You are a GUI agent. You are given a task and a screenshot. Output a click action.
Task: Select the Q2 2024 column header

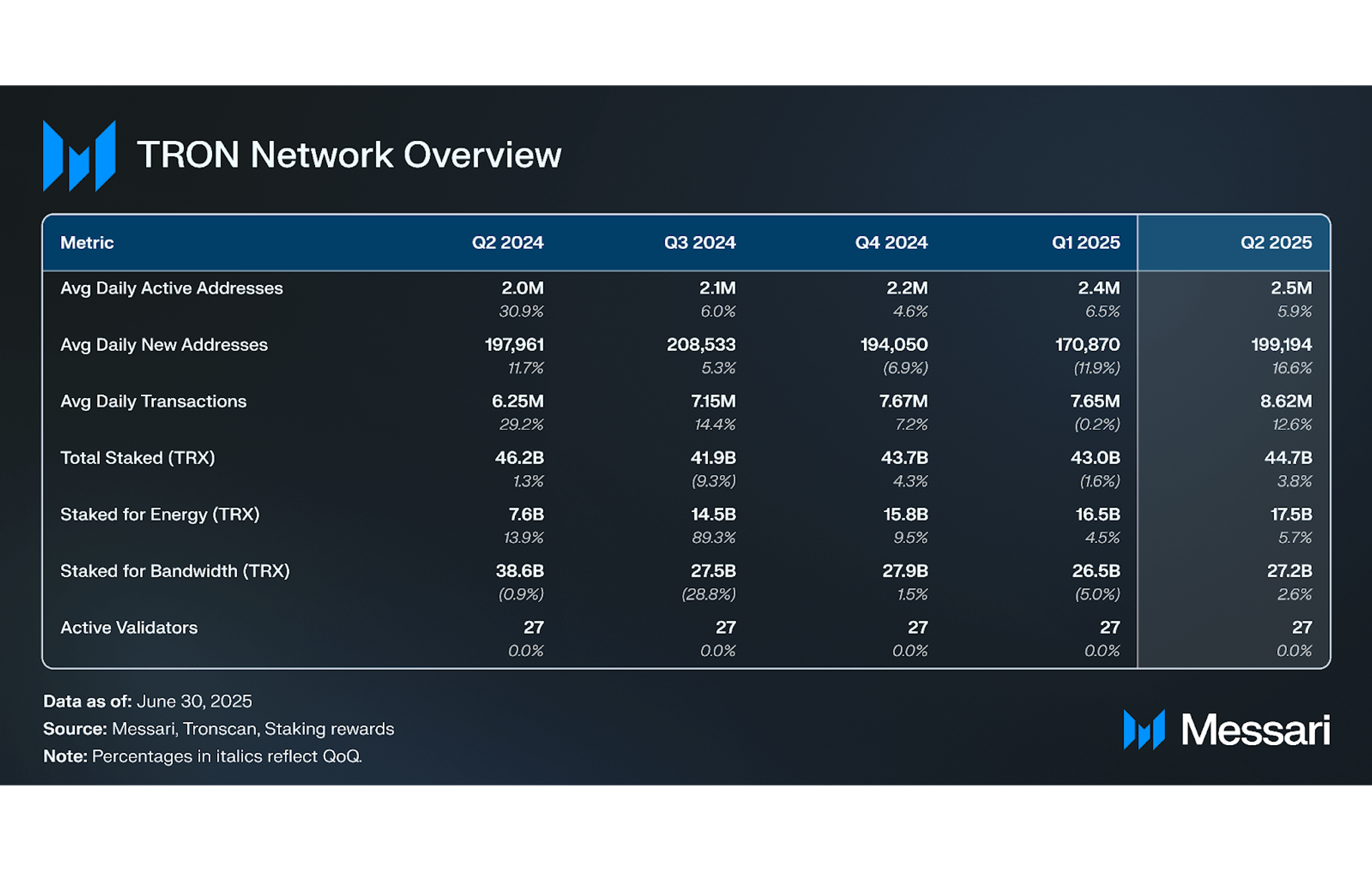tap(507, 243)
